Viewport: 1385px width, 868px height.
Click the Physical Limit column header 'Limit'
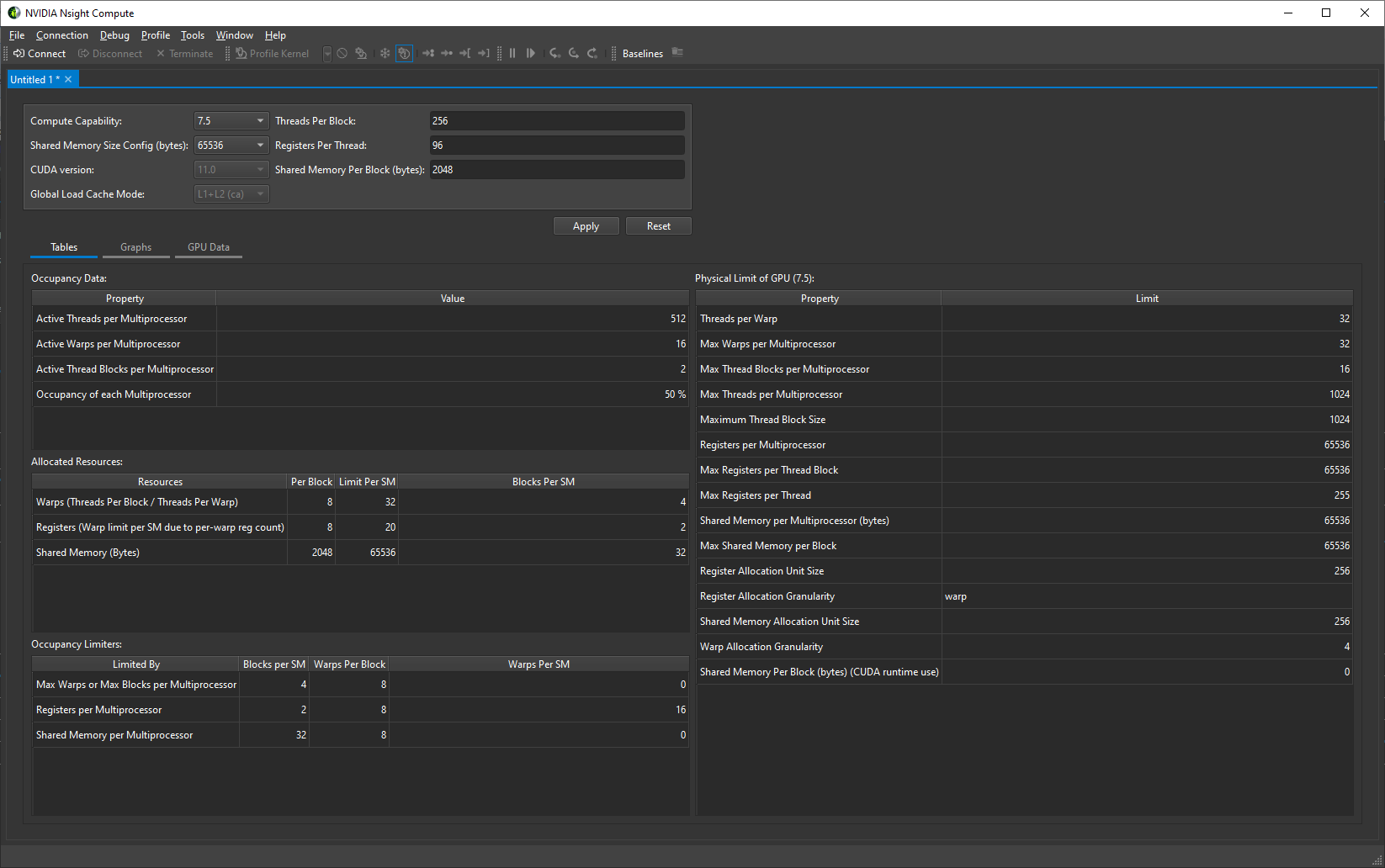[1147, 299]
